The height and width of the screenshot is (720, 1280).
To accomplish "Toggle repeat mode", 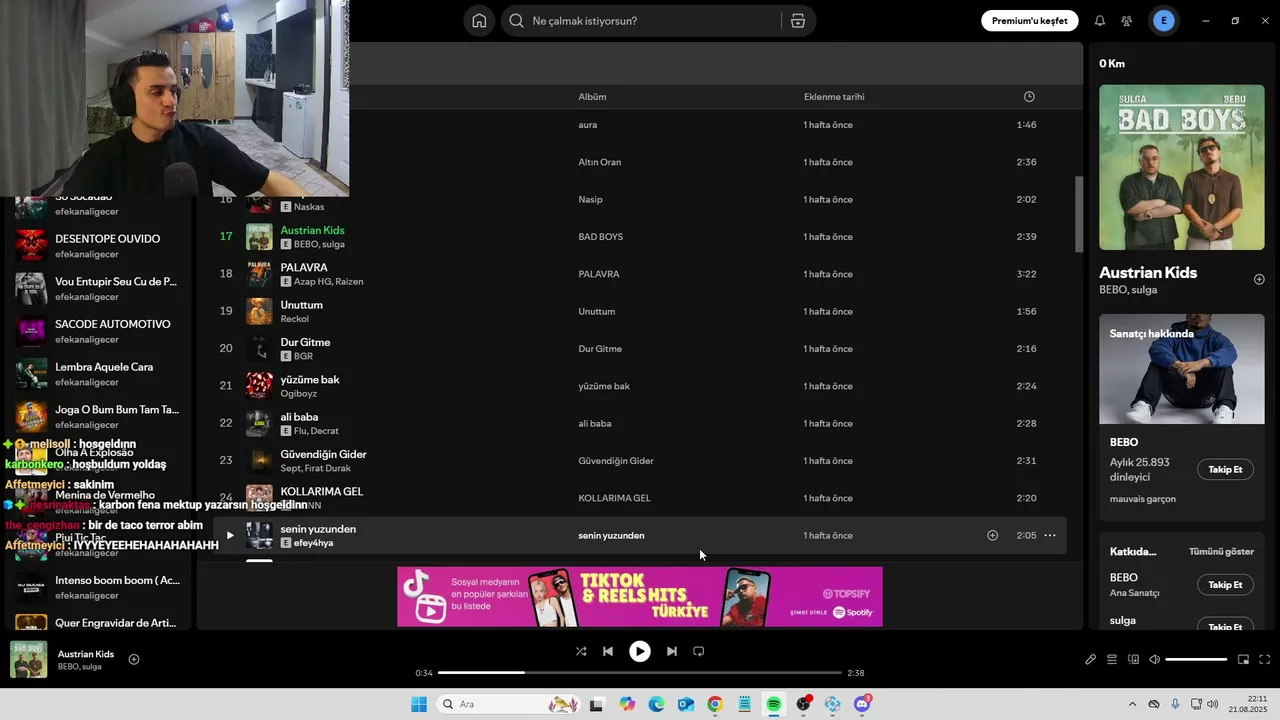I will (x=699, y=651).
